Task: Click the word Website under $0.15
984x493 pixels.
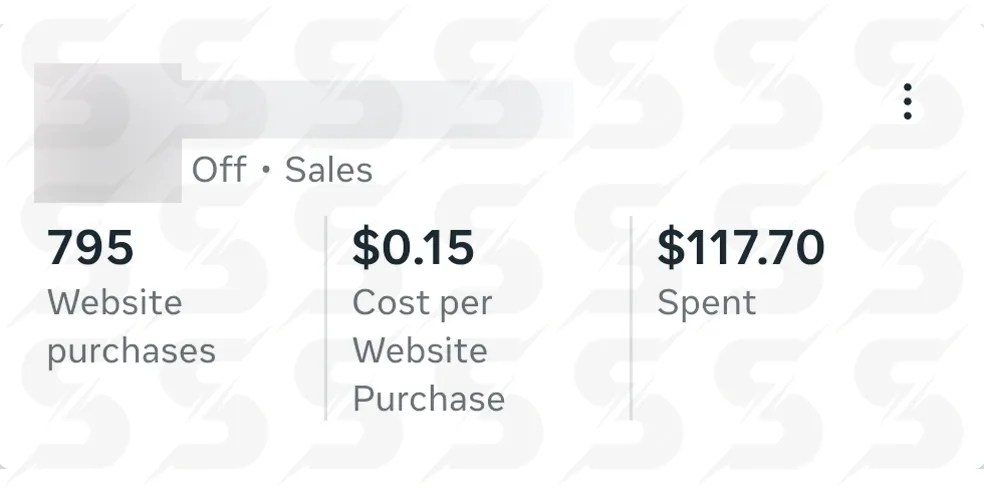Action: coord(420,351)
